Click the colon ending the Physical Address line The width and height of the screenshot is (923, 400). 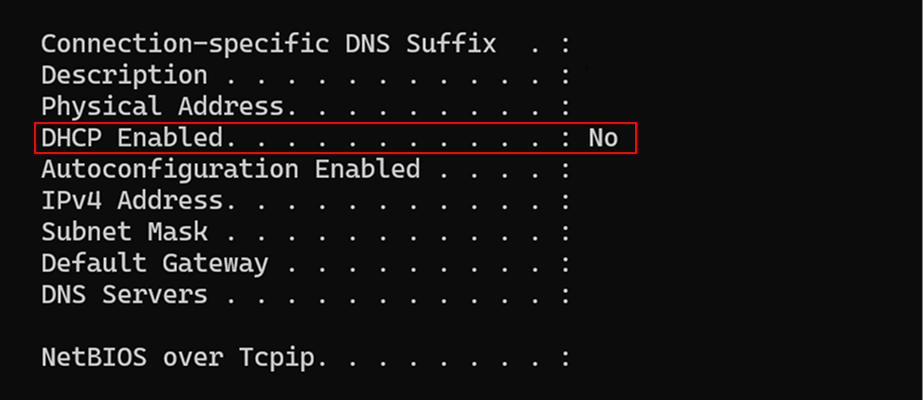(566, 108)
